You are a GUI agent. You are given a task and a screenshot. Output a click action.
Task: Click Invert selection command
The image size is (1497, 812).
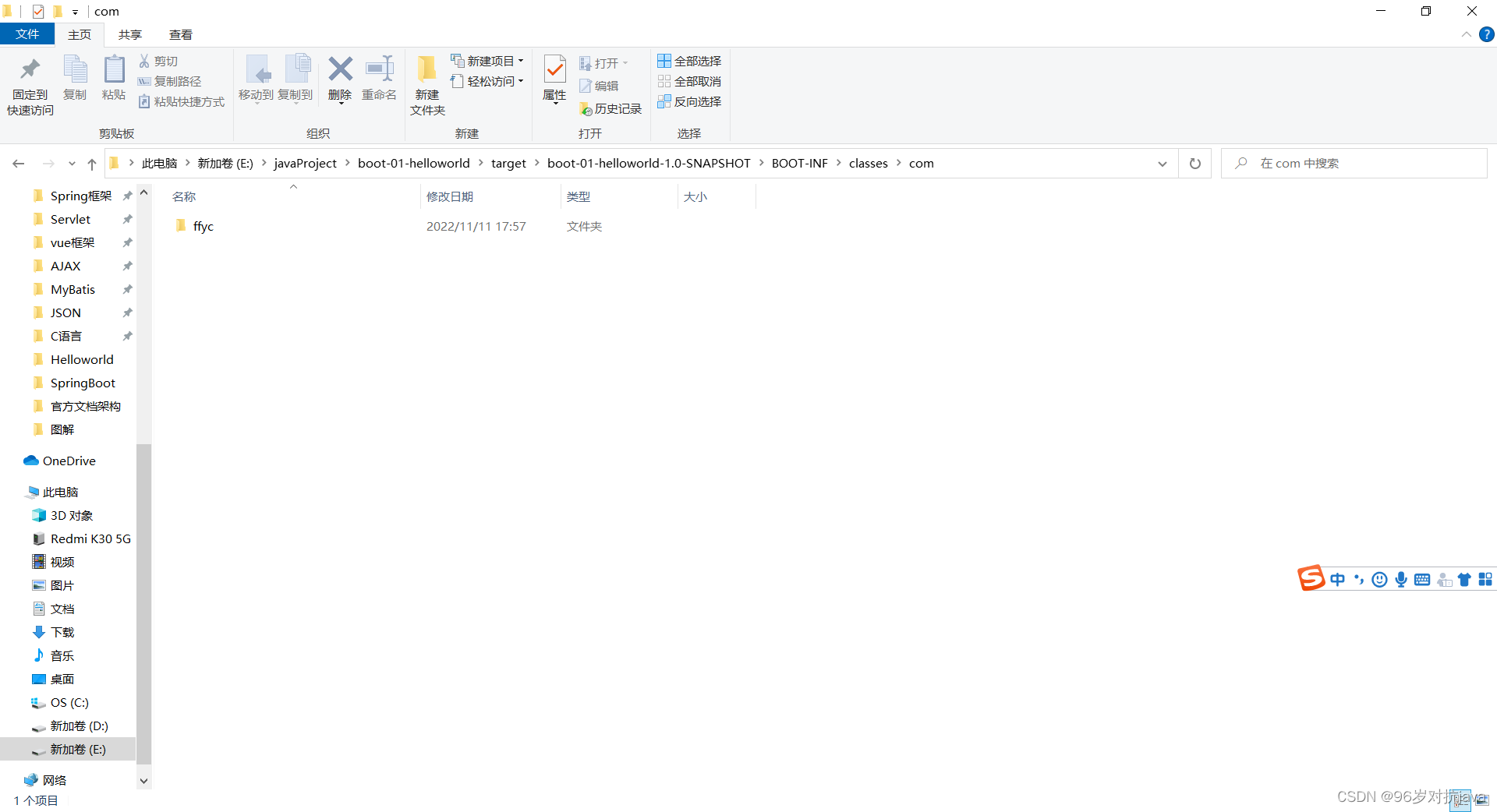[689, 101]
